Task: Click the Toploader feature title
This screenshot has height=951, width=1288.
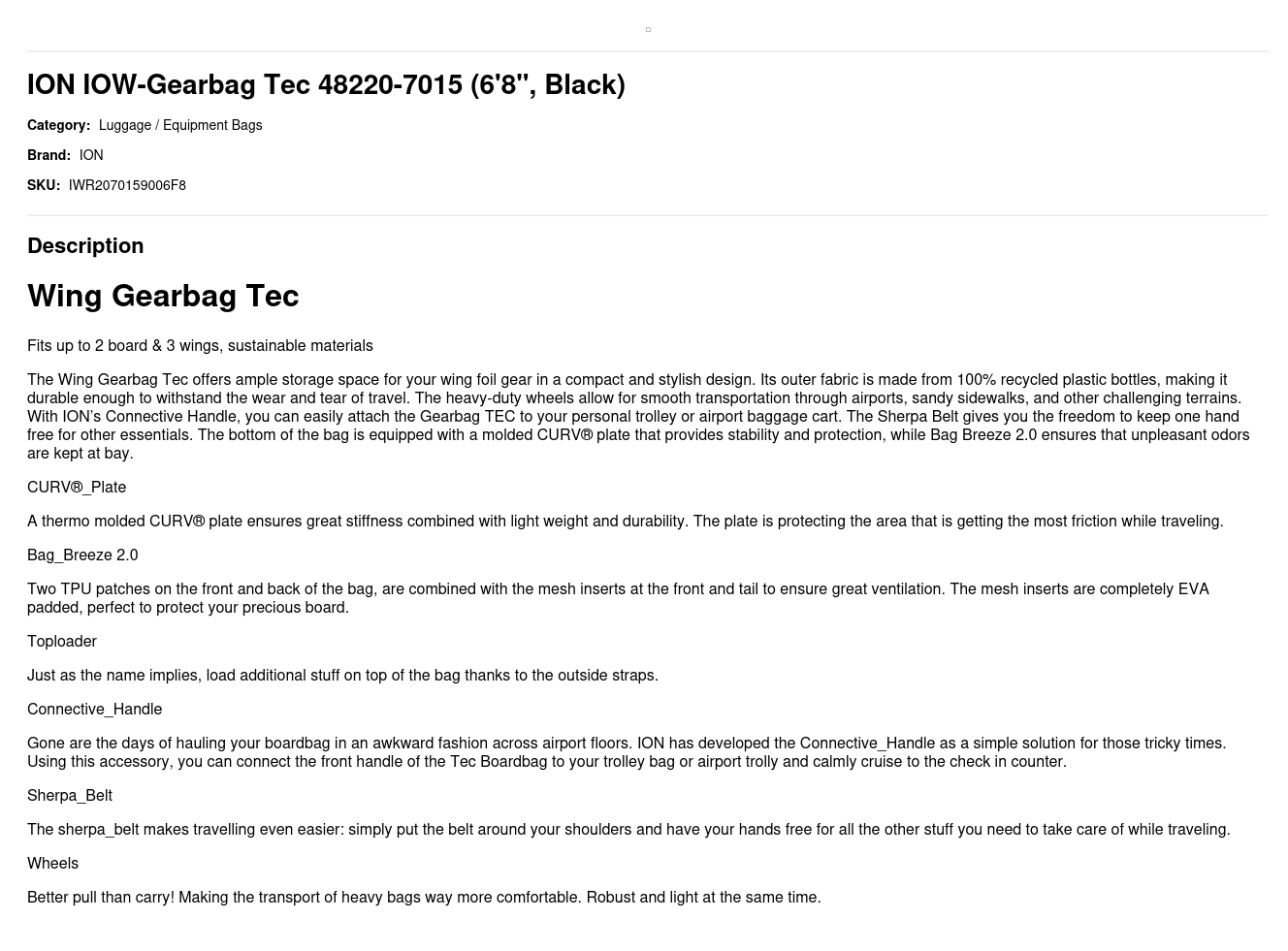Action: 62,641
